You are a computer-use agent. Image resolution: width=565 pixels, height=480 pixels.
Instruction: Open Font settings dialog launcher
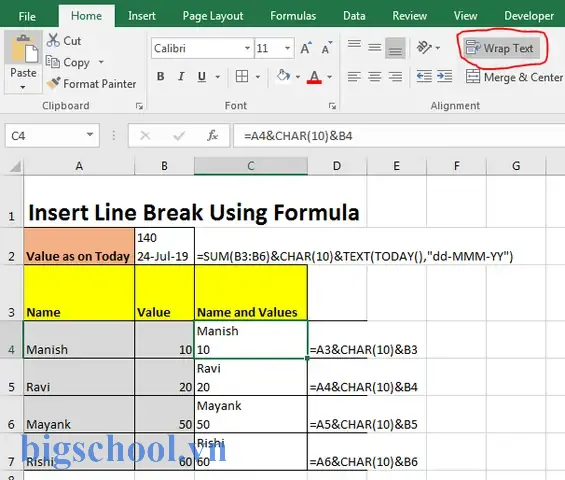click(332, 106)
